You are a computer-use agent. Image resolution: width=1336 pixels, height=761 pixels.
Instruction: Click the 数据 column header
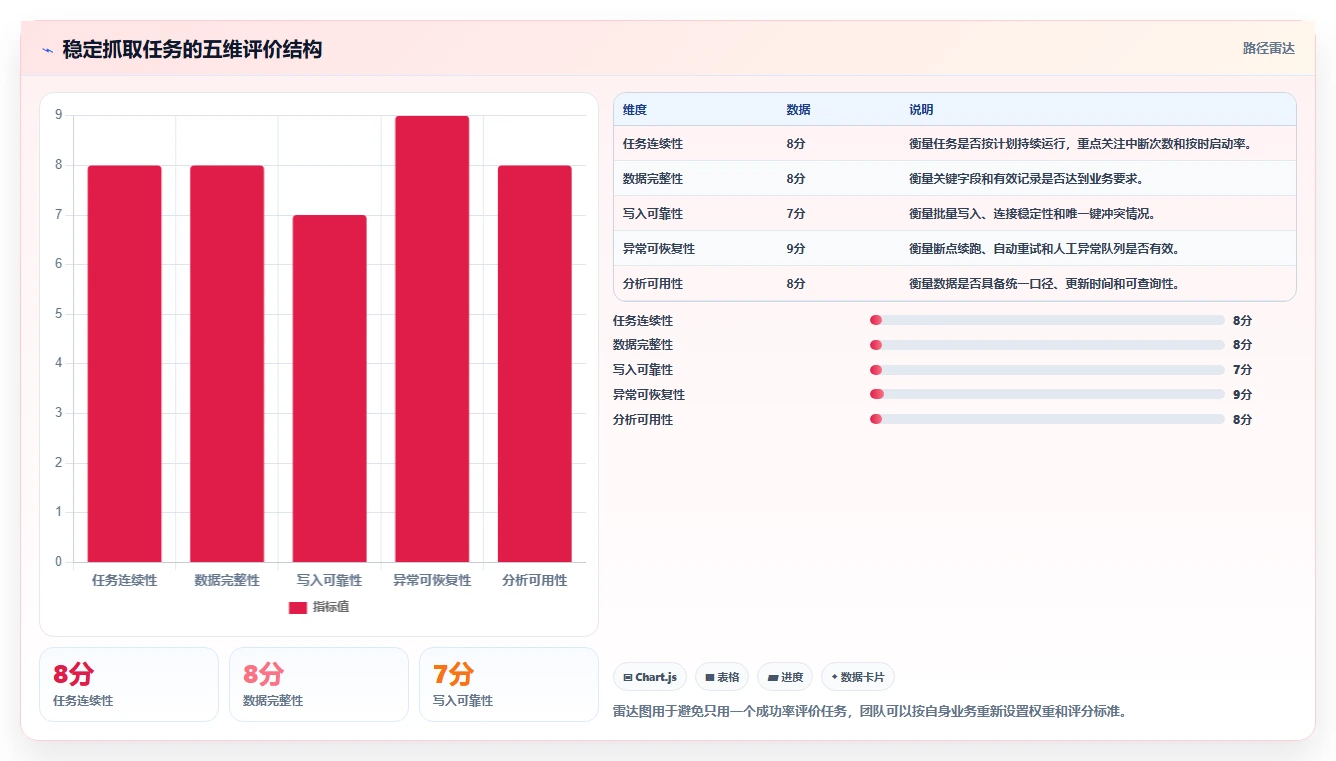(x=798, y=110)
